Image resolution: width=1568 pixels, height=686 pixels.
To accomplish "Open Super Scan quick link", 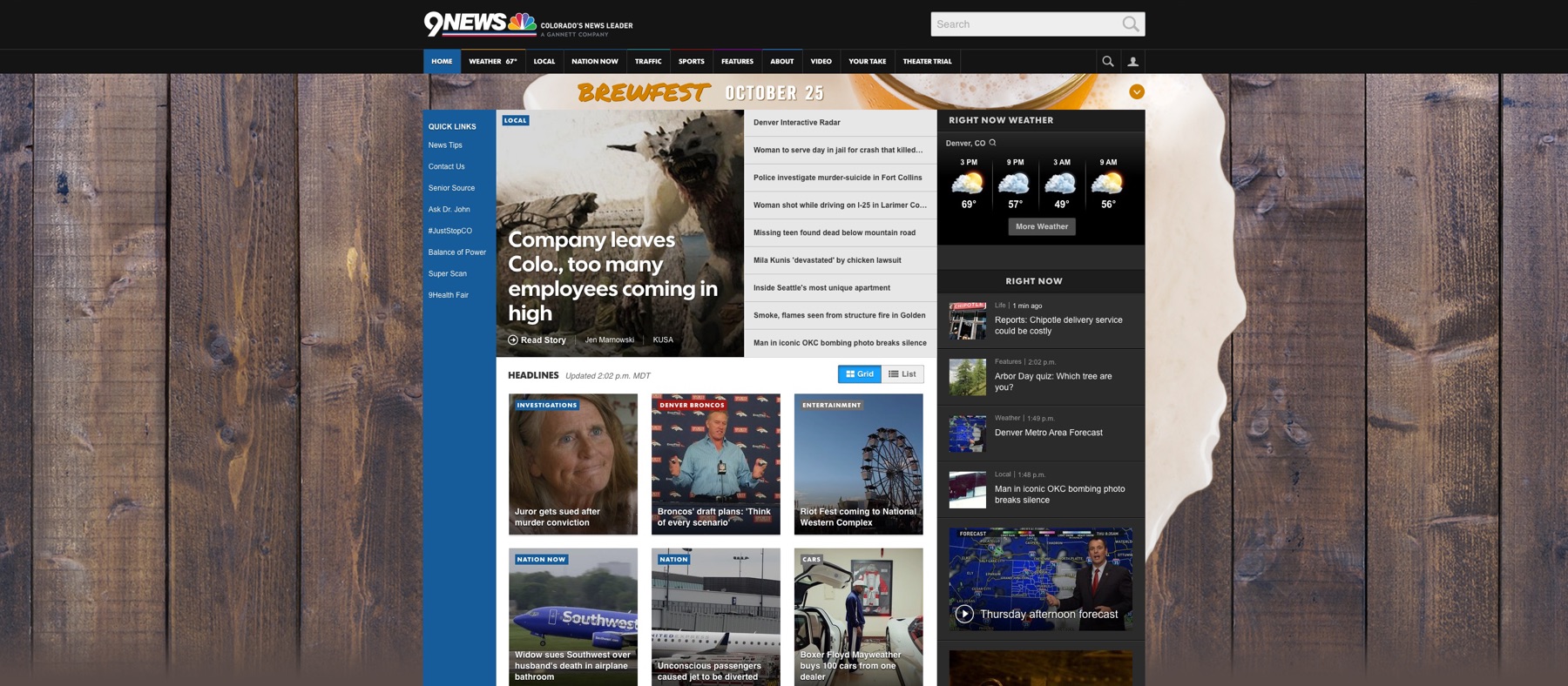I will coord(448,273).
